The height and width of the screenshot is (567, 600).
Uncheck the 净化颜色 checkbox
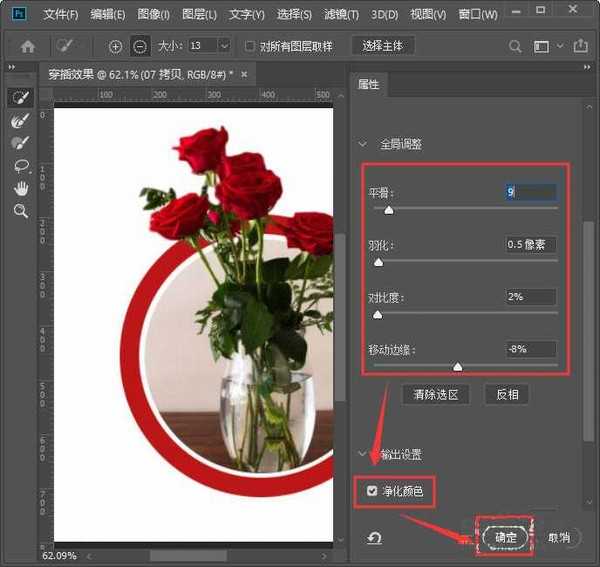point(373,491)
